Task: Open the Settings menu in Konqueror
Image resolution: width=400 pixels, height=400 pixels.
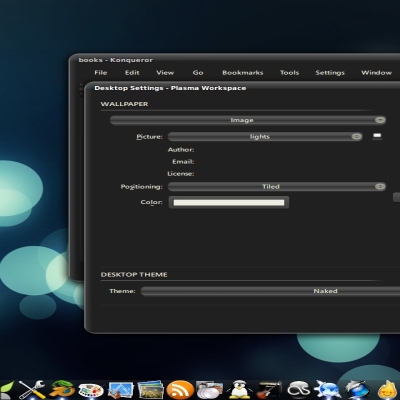Action: (x=330, y=73)
